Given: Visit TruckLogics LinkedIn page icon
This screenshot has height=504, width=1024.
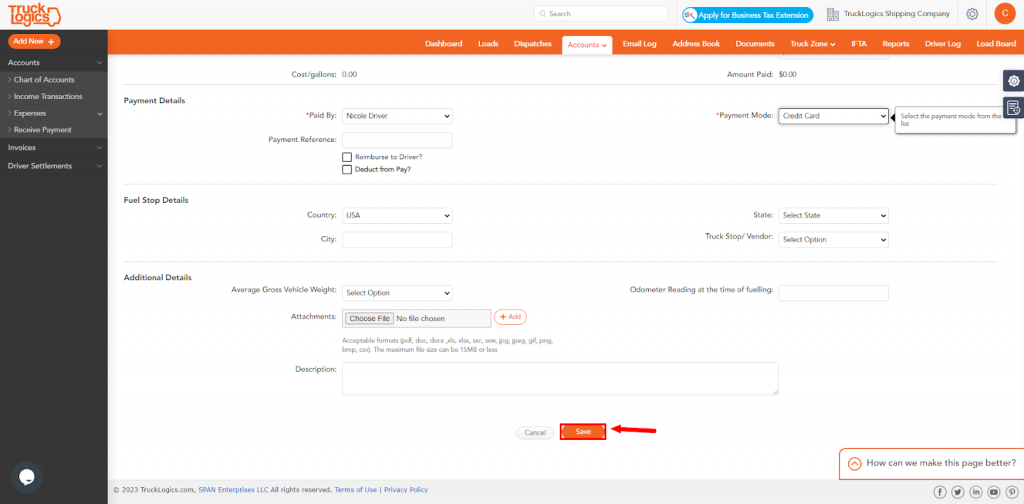Looking at the screenshot, I should point(976,492).
